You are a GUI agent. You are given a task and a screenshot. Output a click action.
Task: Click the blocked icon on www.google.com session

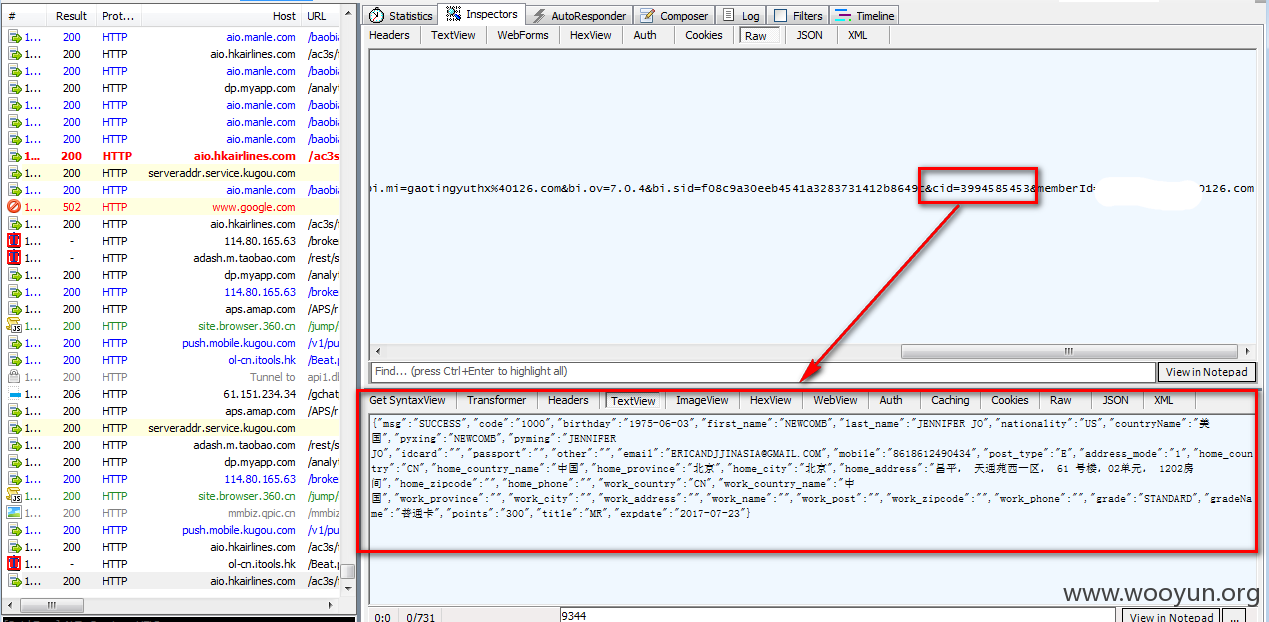click(15, 207)
